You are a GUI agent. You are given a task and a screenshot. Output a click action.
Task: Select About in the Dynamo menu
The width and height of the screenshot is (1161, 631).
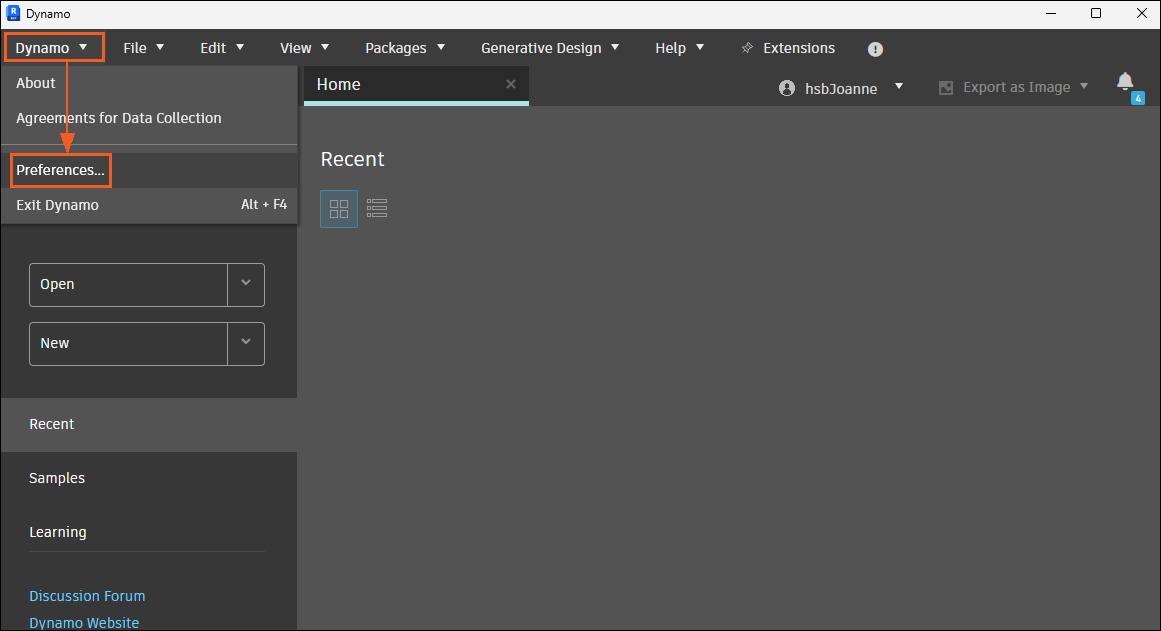click(149, 83)
